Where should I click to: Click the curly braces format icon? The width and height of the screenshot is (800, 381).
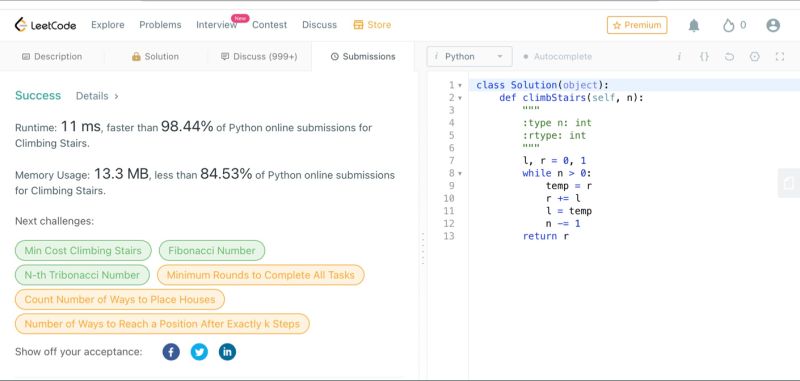click(704, 57)
